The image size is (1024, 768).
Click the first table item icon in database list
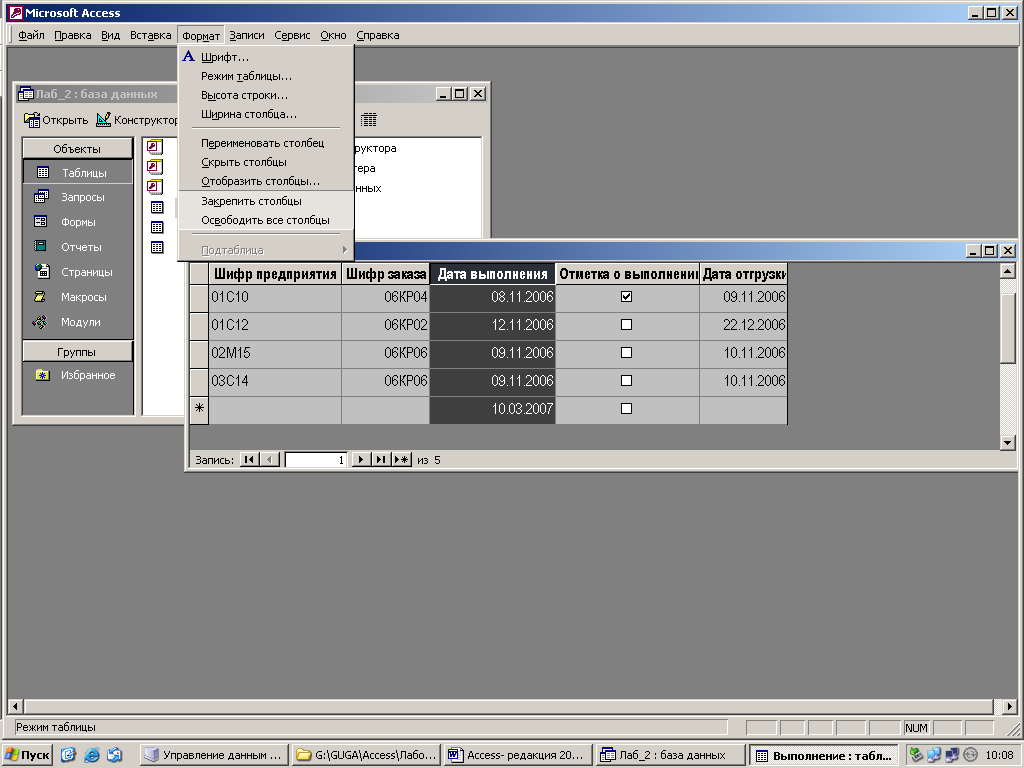[x=157, y=207]
